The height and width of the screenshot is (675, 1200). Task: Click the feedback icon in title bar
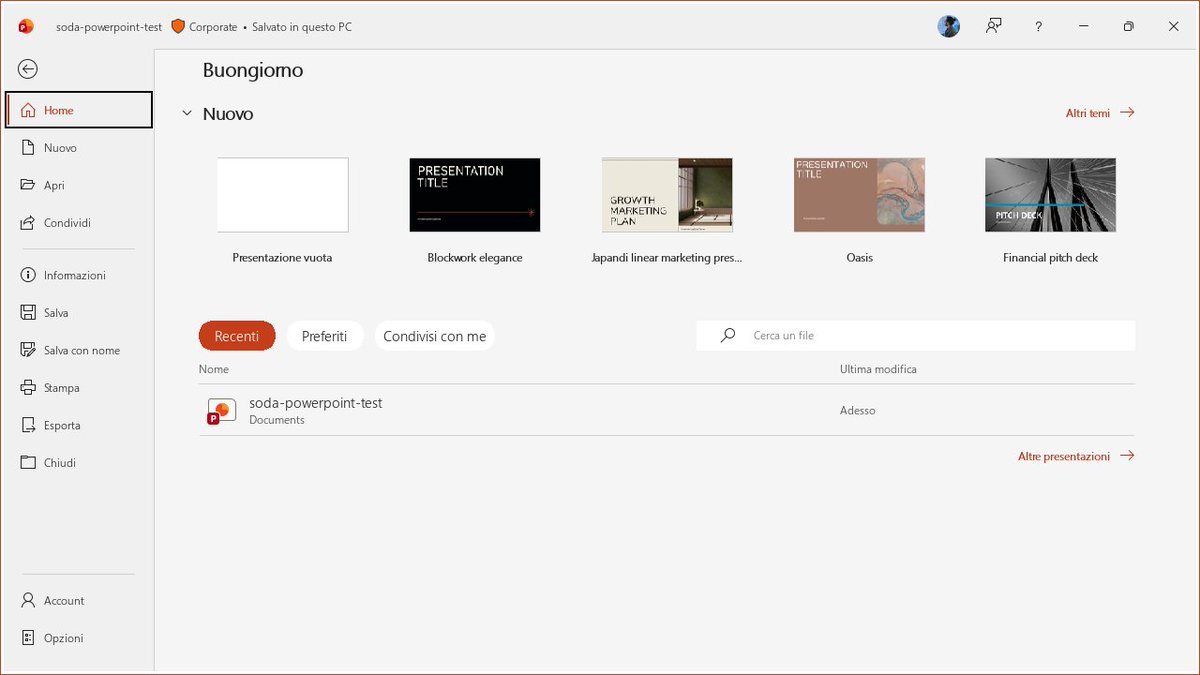(993, 27)
